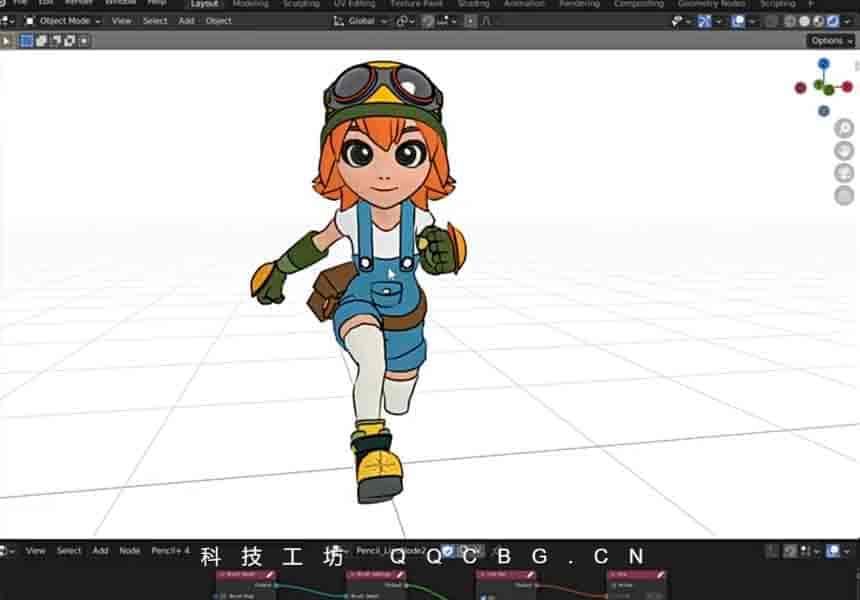This screenshot has height=600, width=860.
Task: Open the Global transform orientation dropdown
Action: click(x=360, y=21)
